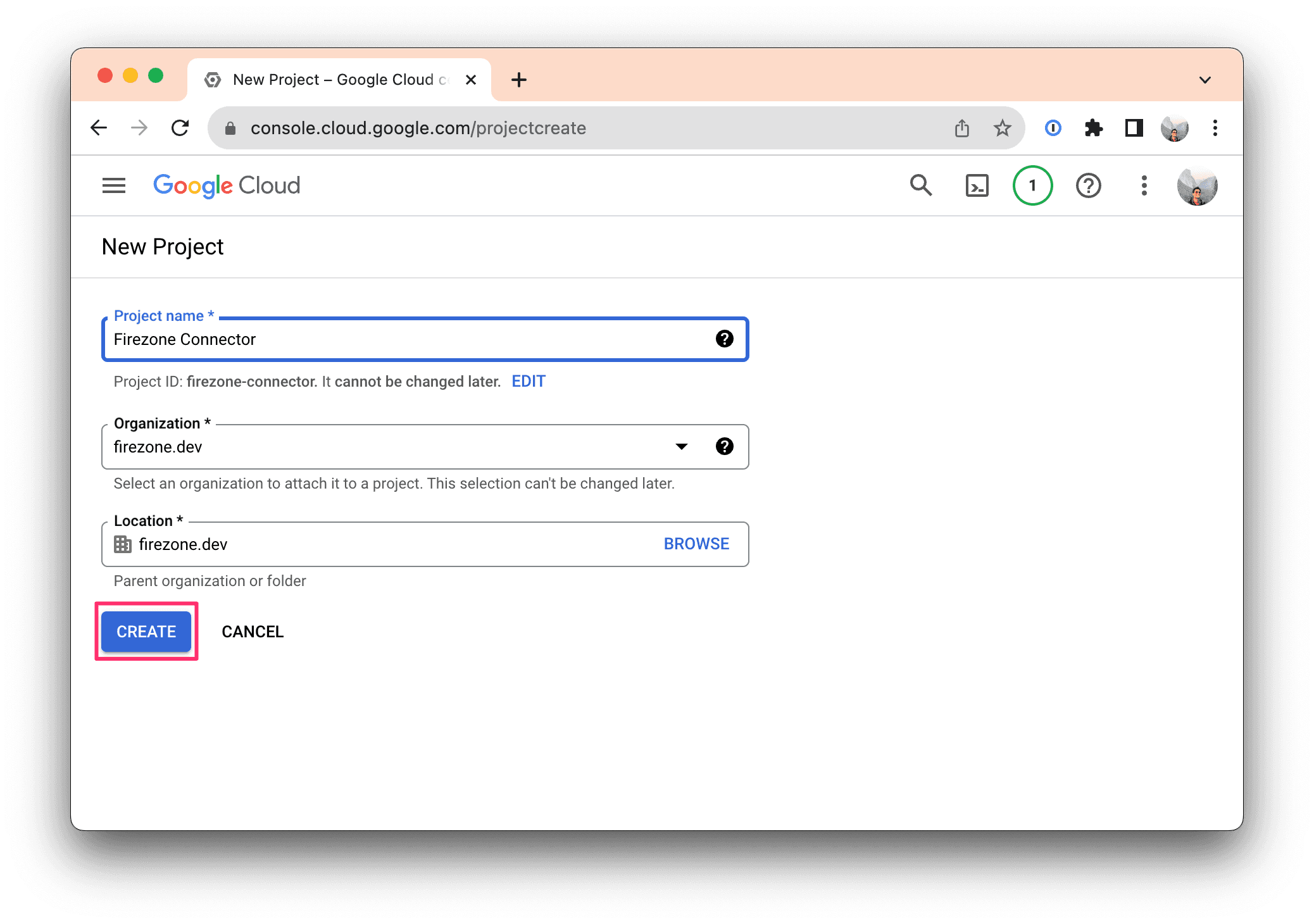Click the Organization field help icon
This screenshot has height=924, width=1314.
coord(724,446)
